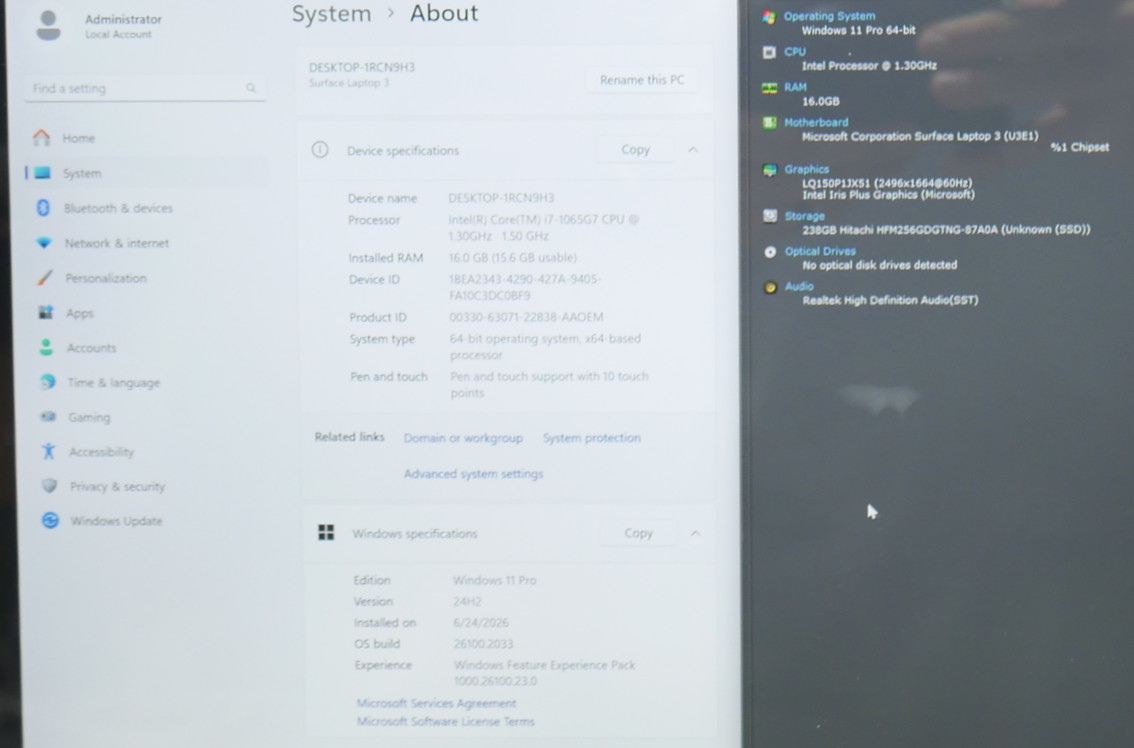Copy the Windows specifications
This screenshot has height=748, width=1134.
[x=638, y=533]
